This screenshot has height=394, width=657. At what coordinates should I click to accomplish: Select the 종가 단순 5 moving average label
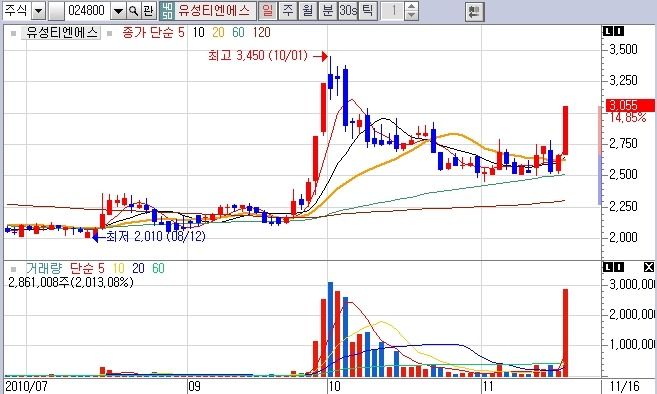pos(153,33)
